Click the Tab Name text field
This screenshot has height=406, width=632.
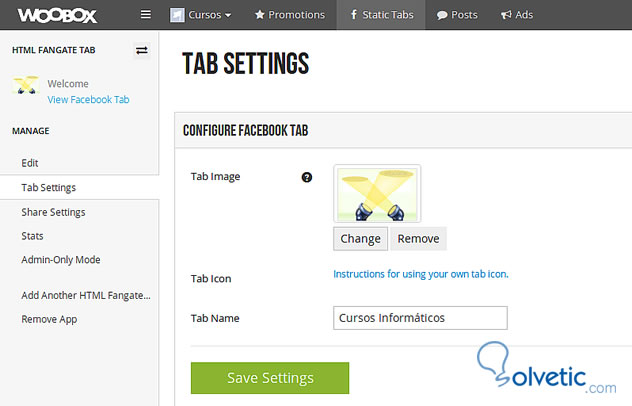coord(420,318)
